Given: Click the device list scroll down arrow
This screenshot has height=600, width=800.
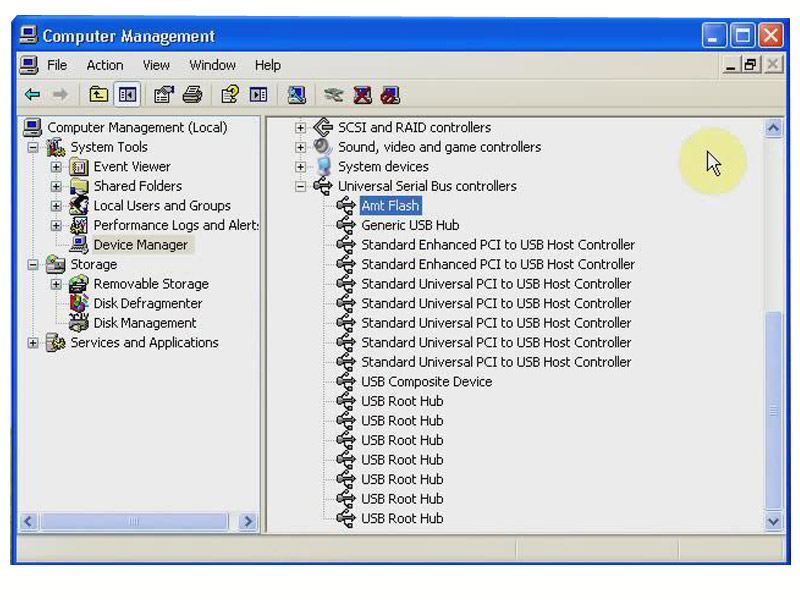Looking at the screenshot, I should [x=773, y=521].
